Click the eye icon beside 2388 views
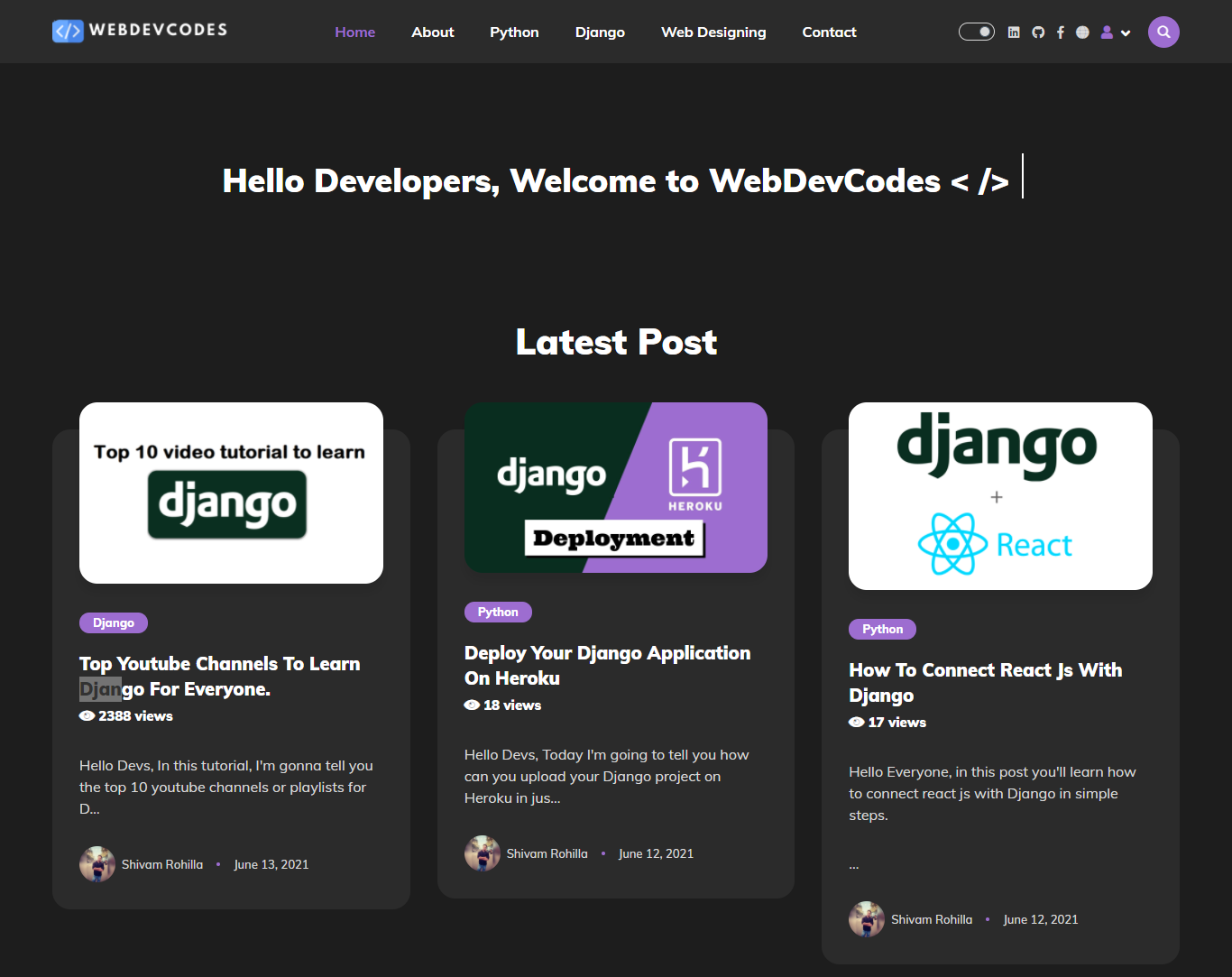This screenshot has width=1232, height=977. click(87, 716)
